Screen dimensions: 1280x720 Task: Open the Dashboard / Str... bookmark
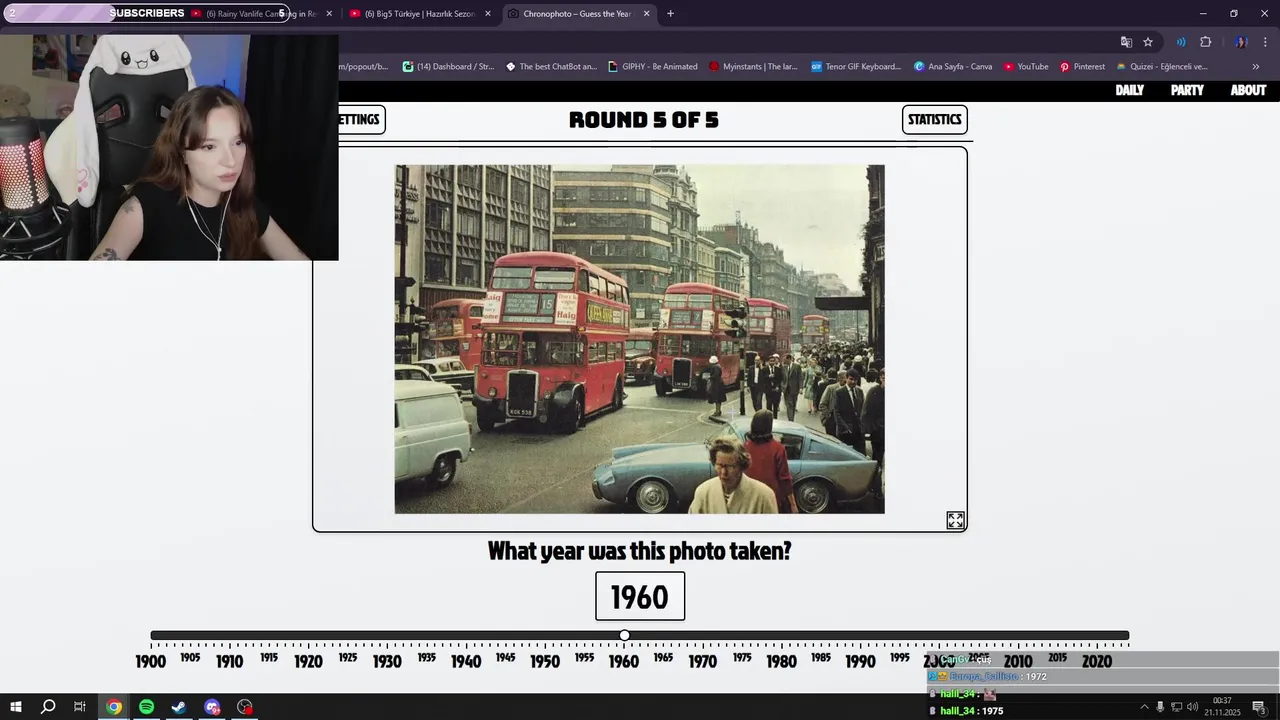448,67
